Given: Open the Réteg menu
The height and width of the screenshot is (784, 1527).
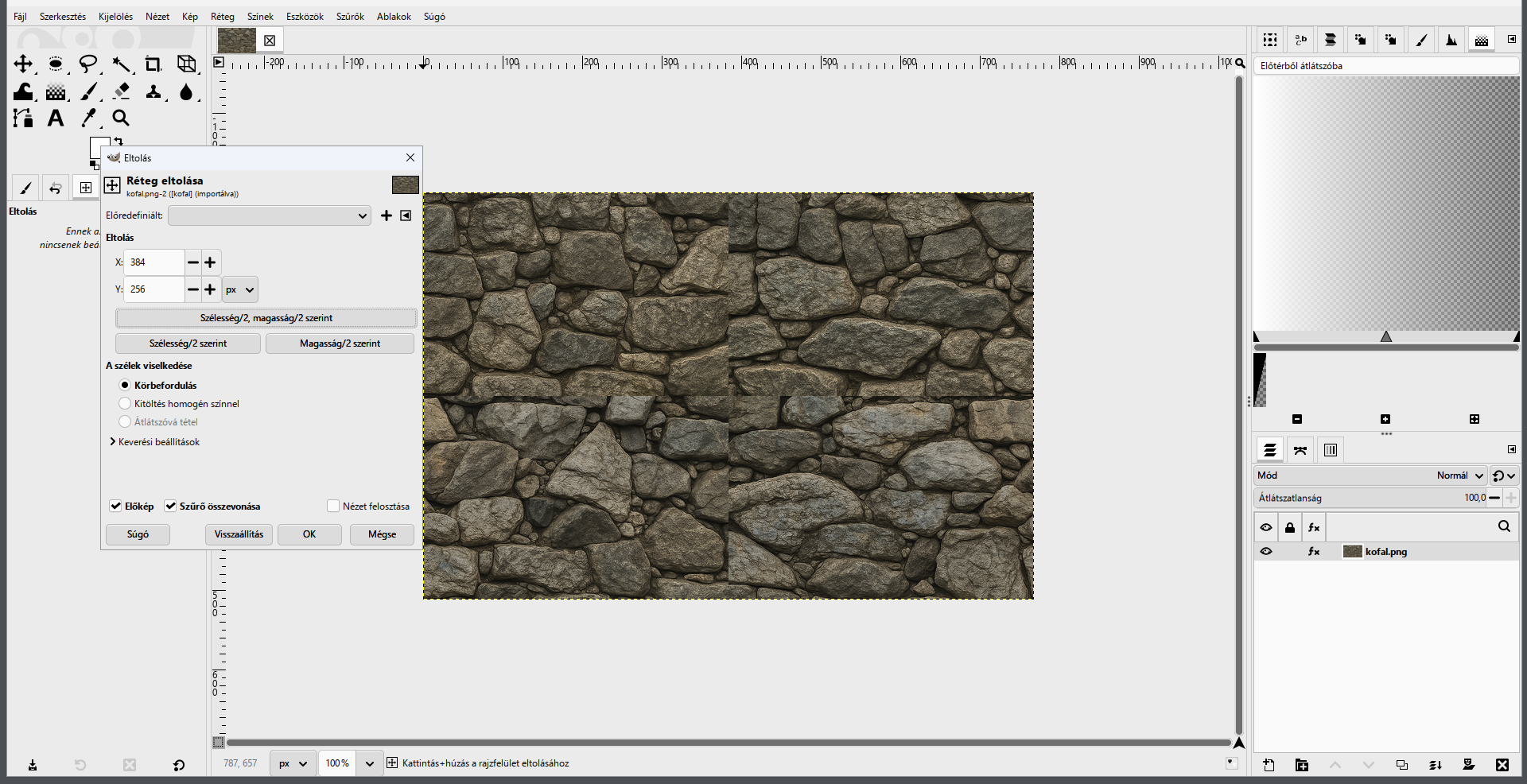Looking at the screenshot, I should 223,17.
